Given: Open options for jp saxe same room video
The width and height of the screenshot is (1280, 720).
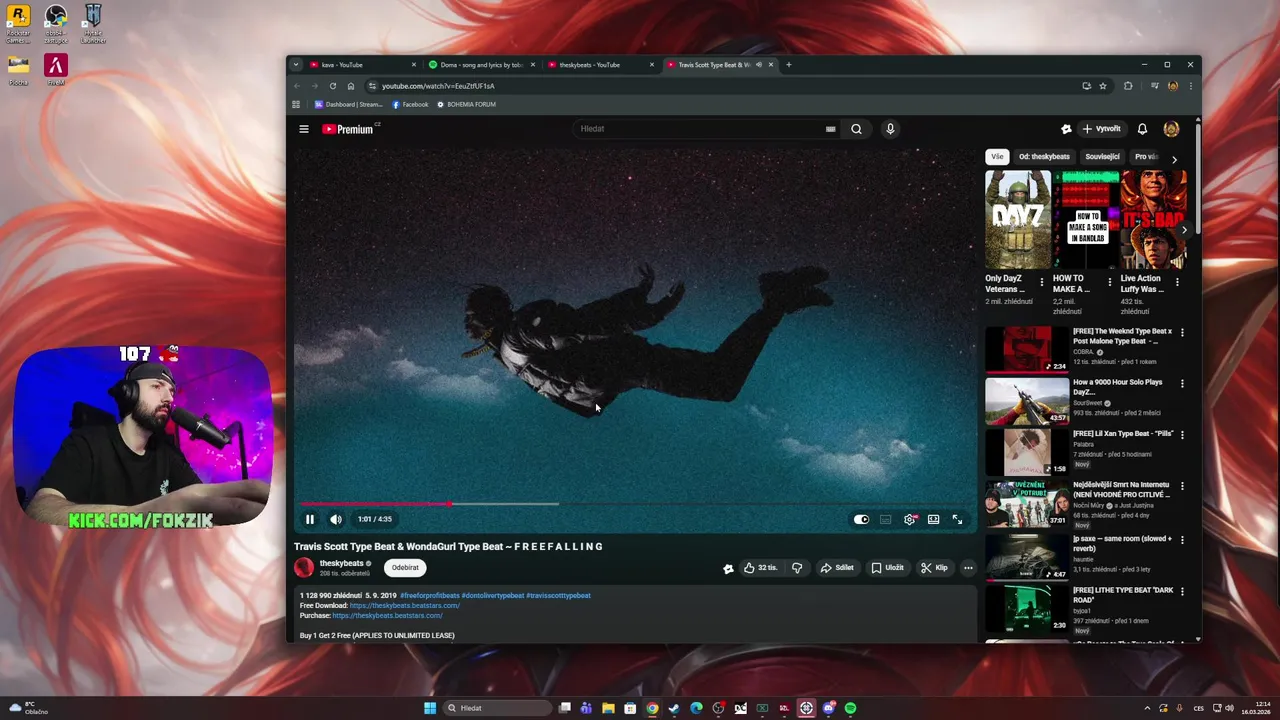Looking at the screenshot, I should [1182, 539].
